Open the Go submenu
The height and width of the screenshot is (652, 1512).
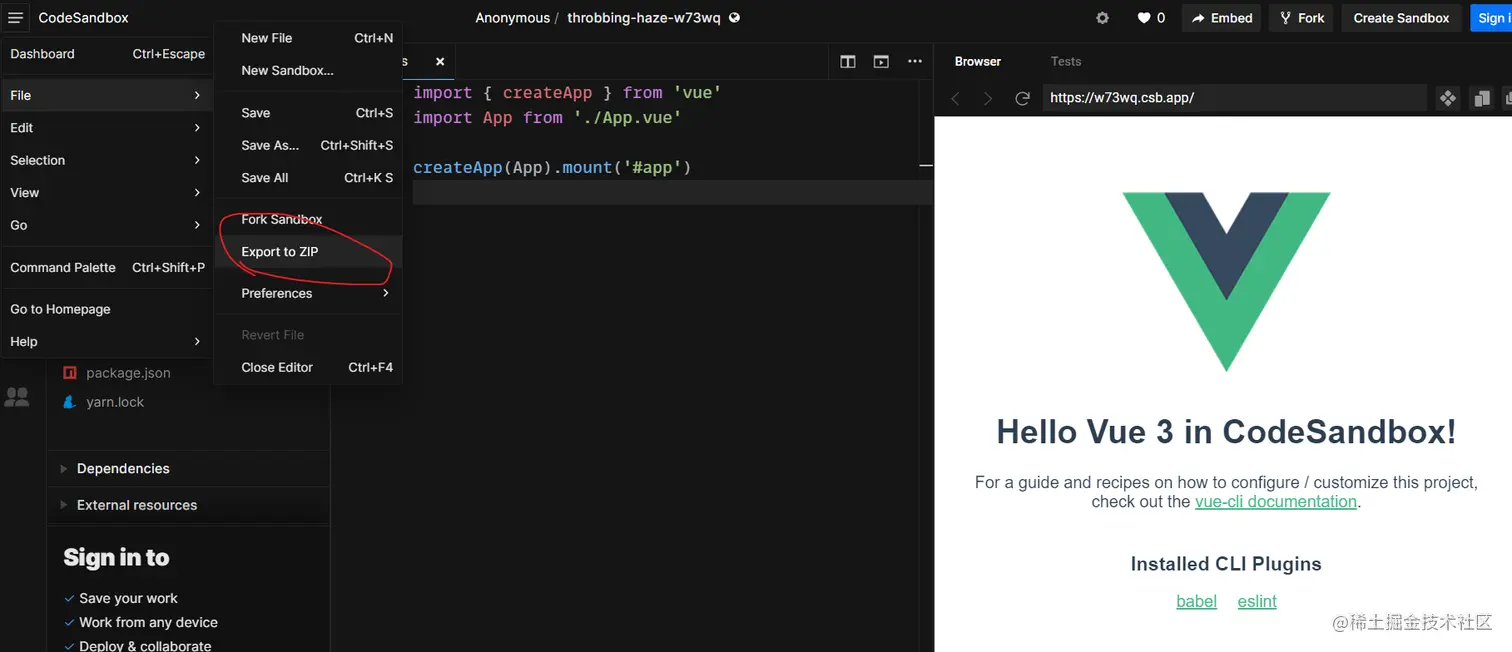(106, 225)
